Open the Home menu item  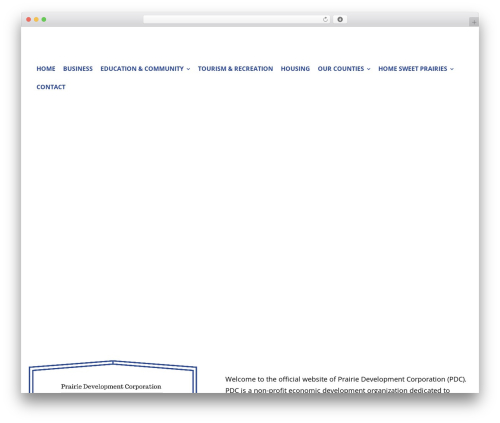tap(46, 69)
